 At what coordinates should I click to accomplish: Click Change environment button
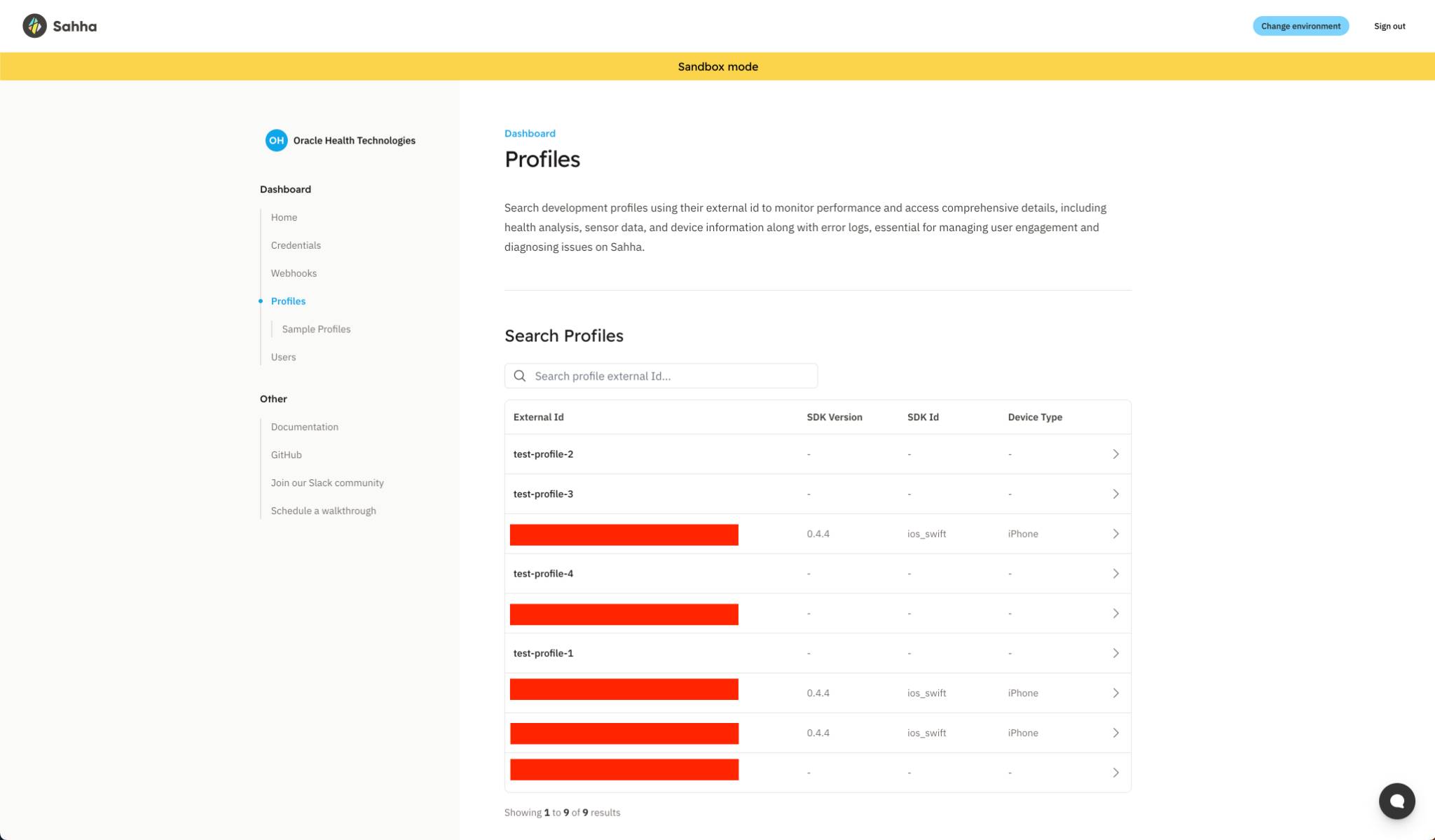pos(1300,26)
